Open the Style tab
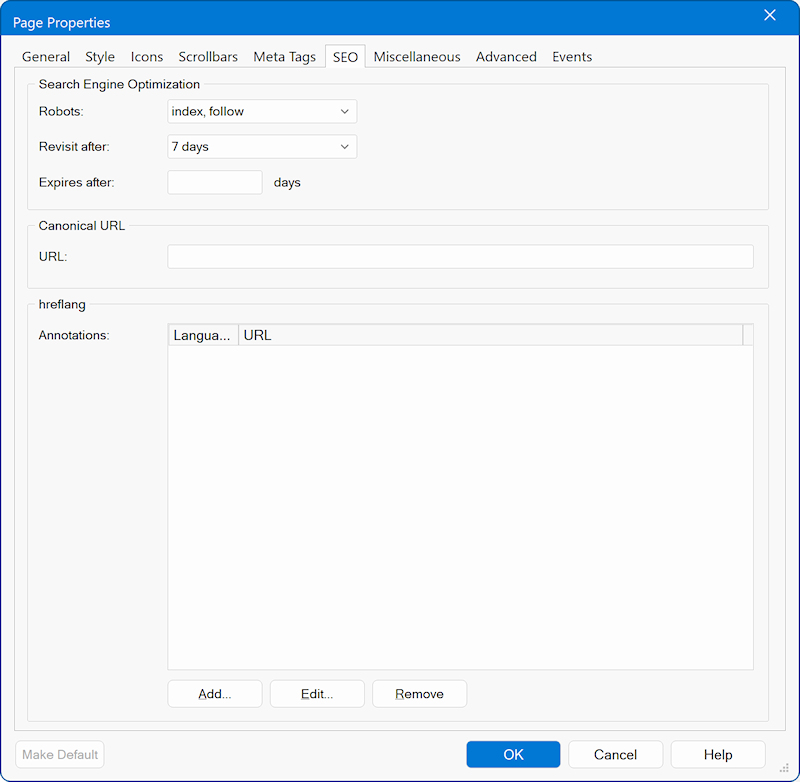 (x=100, y=57)
